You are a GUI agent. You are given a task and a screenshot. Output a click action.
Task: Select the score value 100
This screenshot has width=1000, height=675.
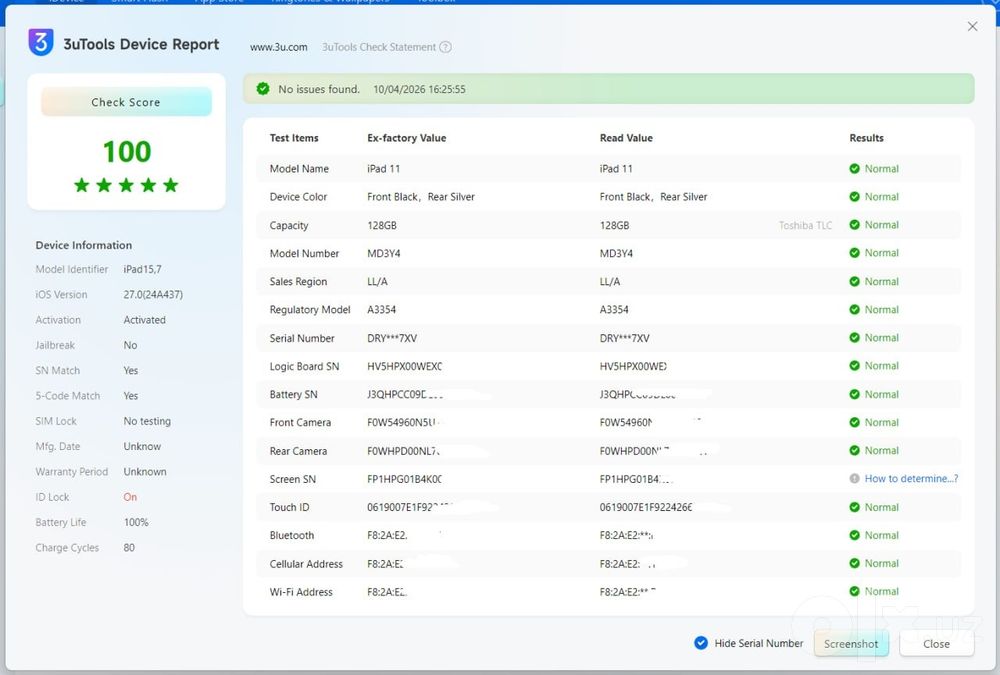point(127,152)
